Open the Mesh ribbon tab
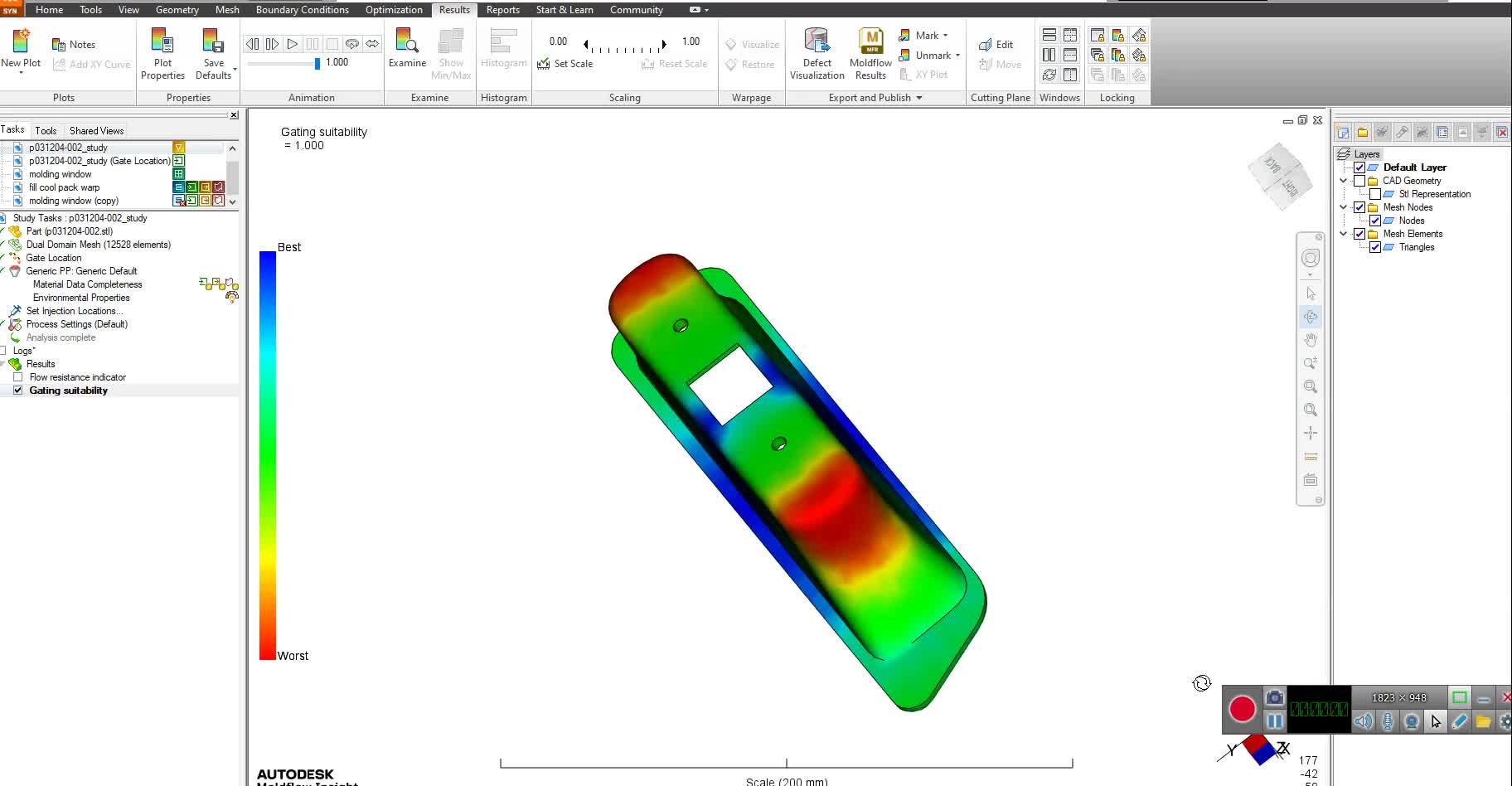The height and width of the screenshot is (786, 1512). coord(227,10)
